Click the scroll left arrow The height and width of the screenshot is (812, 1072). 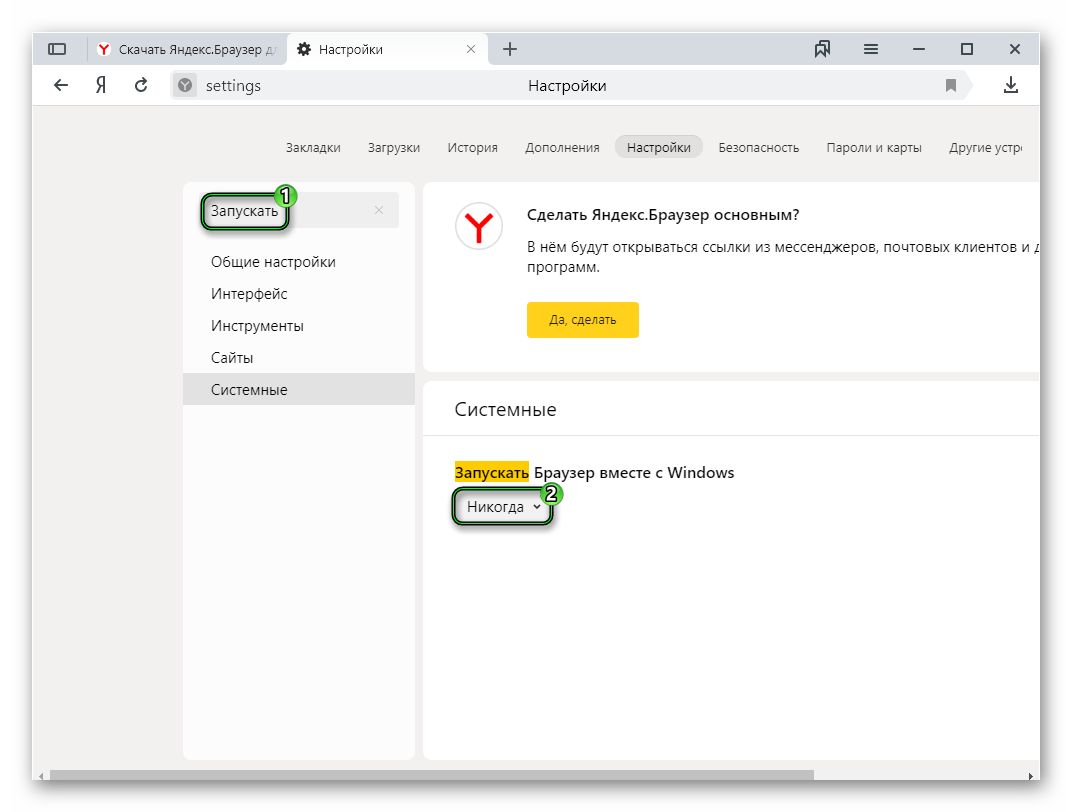41,775
